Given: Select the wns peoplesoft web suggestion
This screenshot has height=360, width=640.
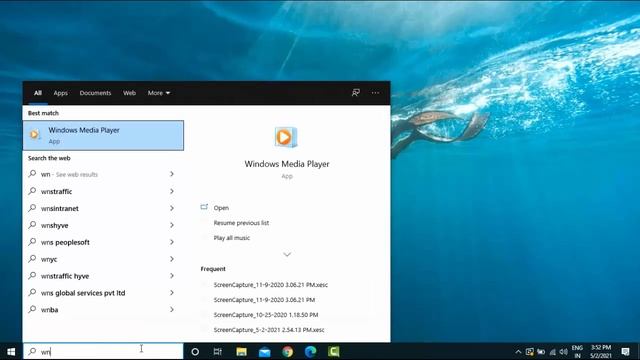Looking at the screenshot, I should coord(96,242).
